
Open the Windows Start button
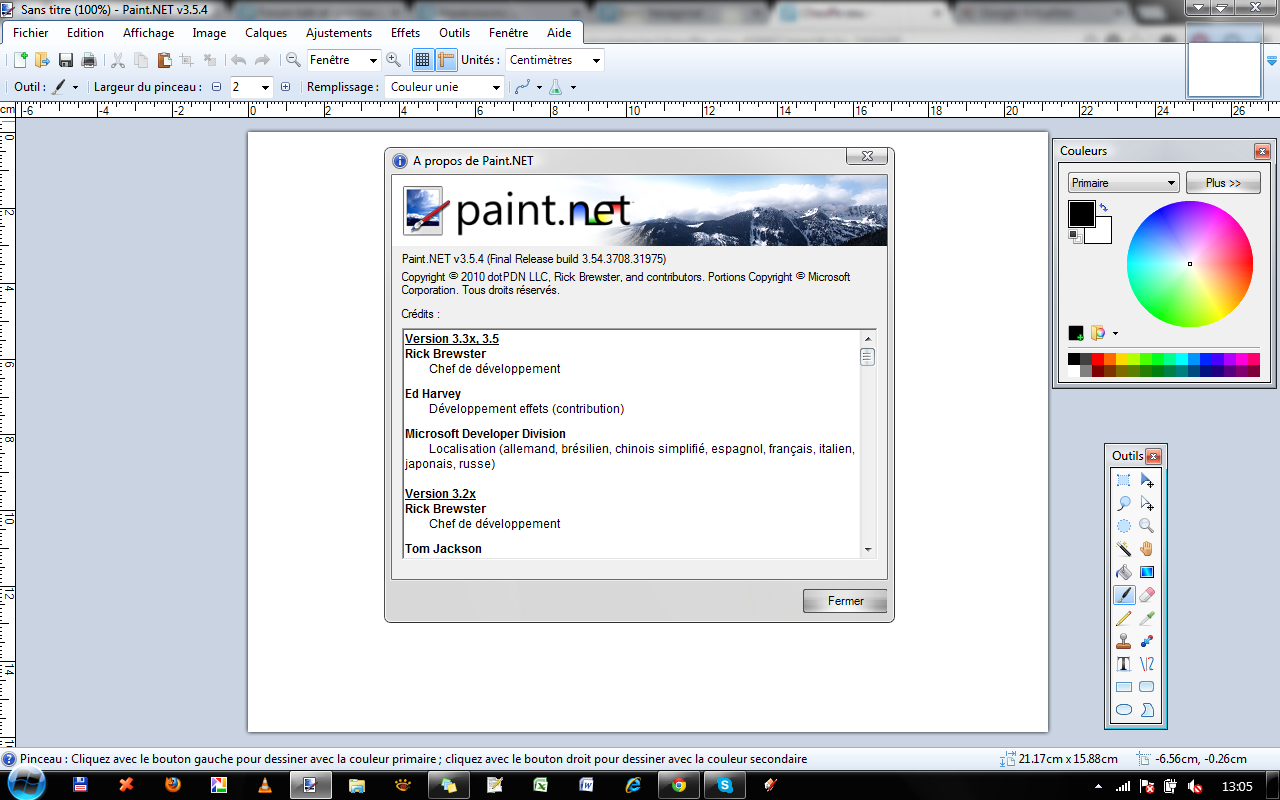(x=28, y=784)
